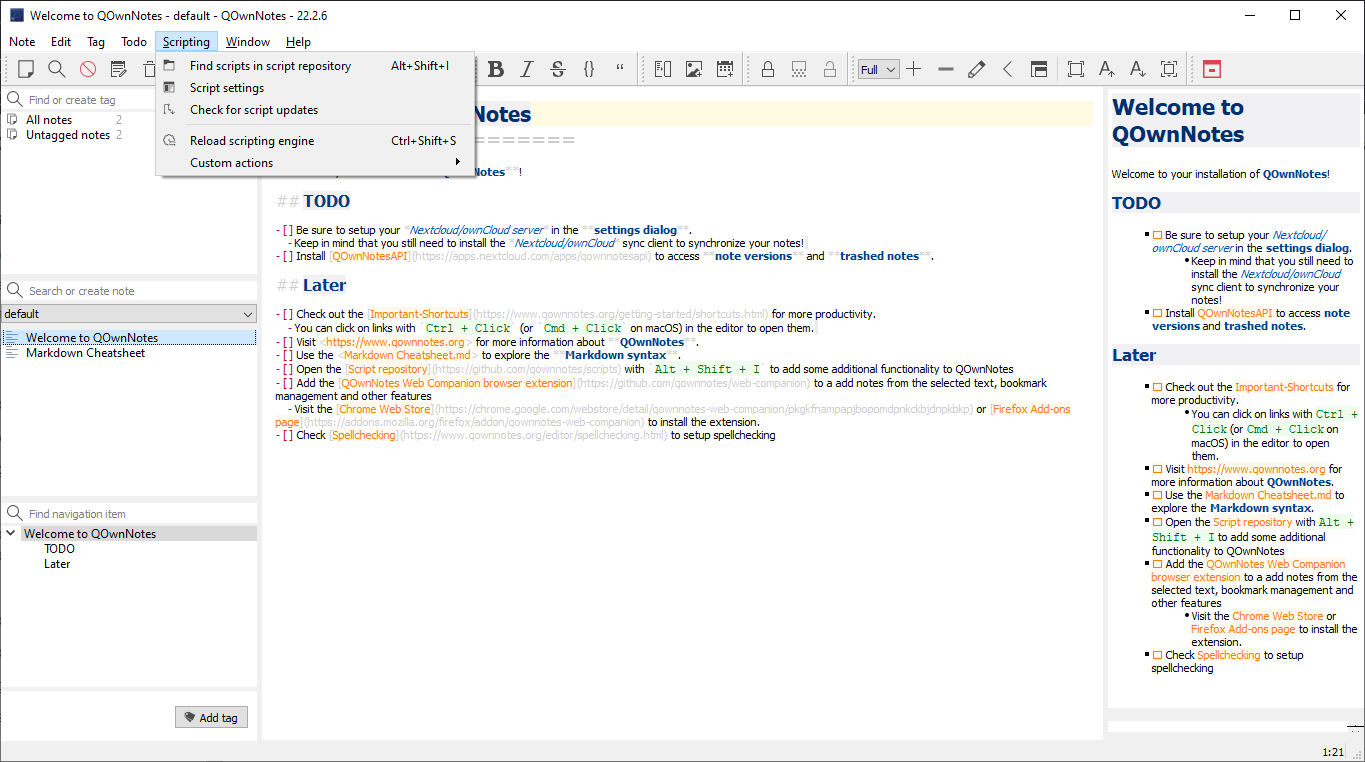Screen dimensions: 1365x762
Task: Open the Window menu
Action: (x=248, y=42)
